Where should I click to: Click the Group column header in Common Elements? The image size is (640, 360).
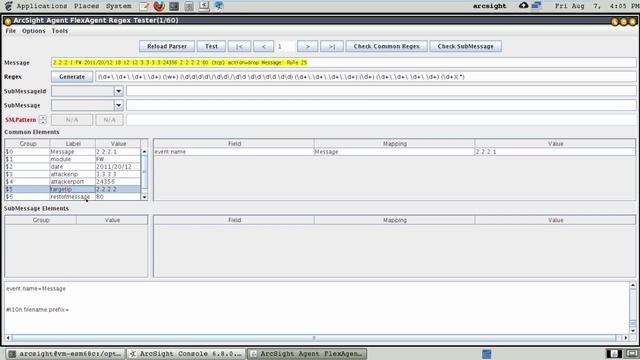[27, 144]
